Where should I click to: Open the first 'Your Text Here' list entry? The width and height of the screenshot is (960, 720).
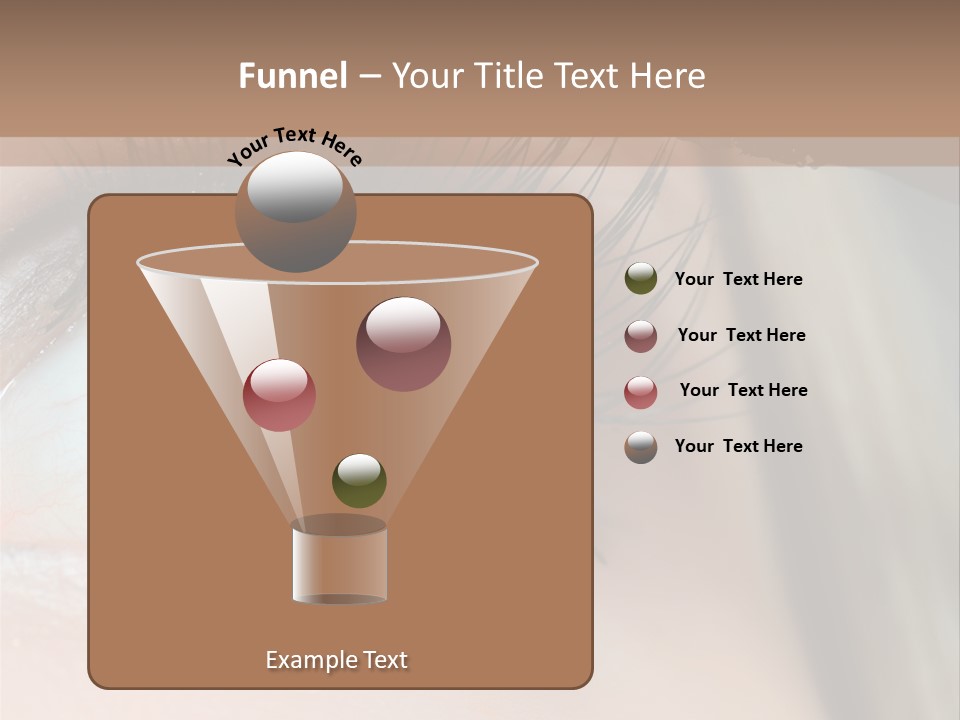(x=739, y=279)
